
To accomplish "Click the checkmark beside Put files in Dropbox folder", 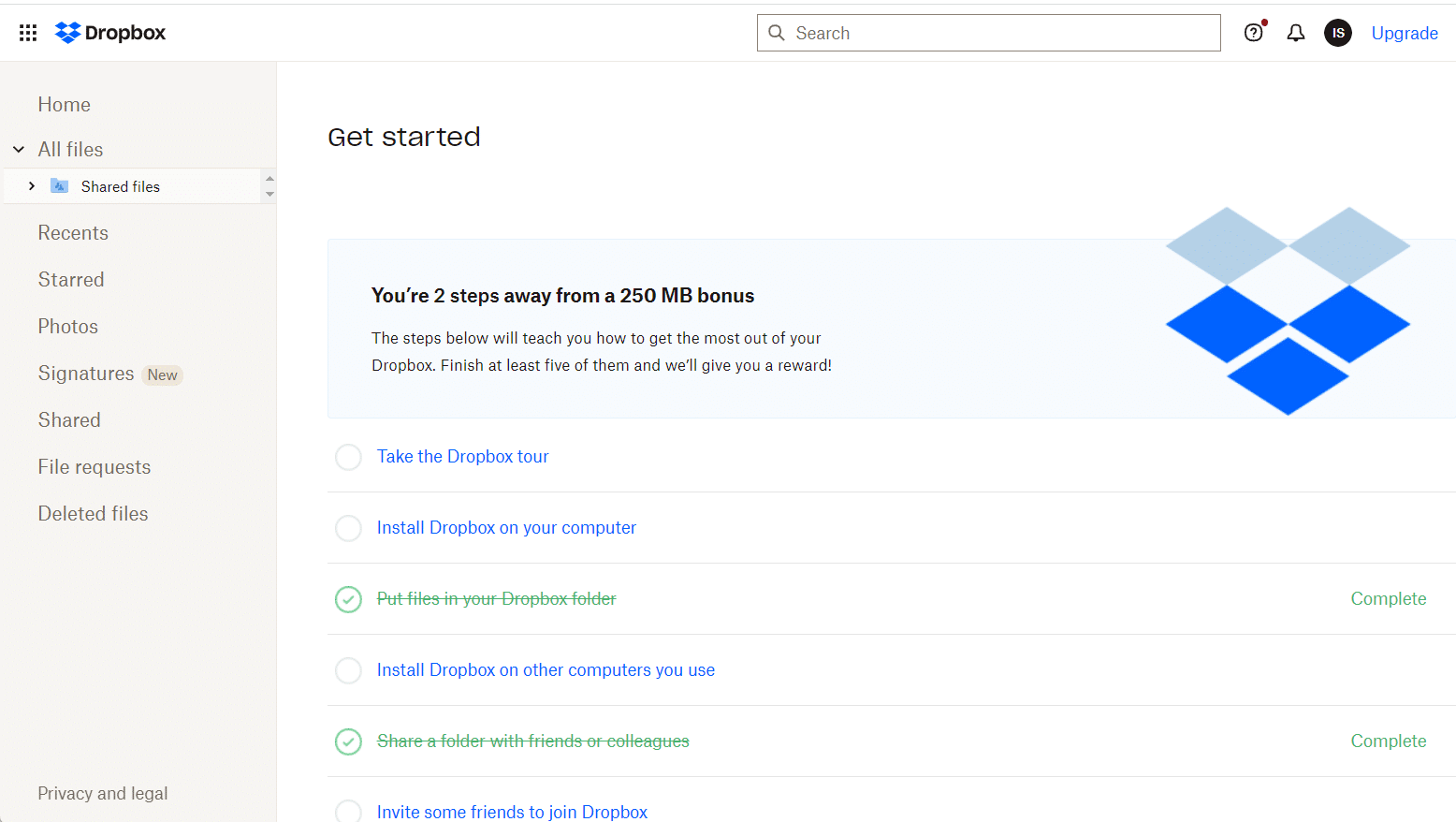I will 348,599.
